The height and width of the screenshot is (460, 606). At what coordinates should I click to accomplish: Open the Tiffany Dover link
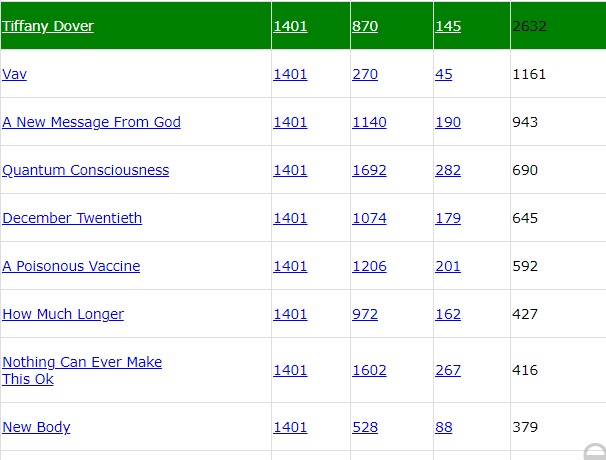[48, 26]
